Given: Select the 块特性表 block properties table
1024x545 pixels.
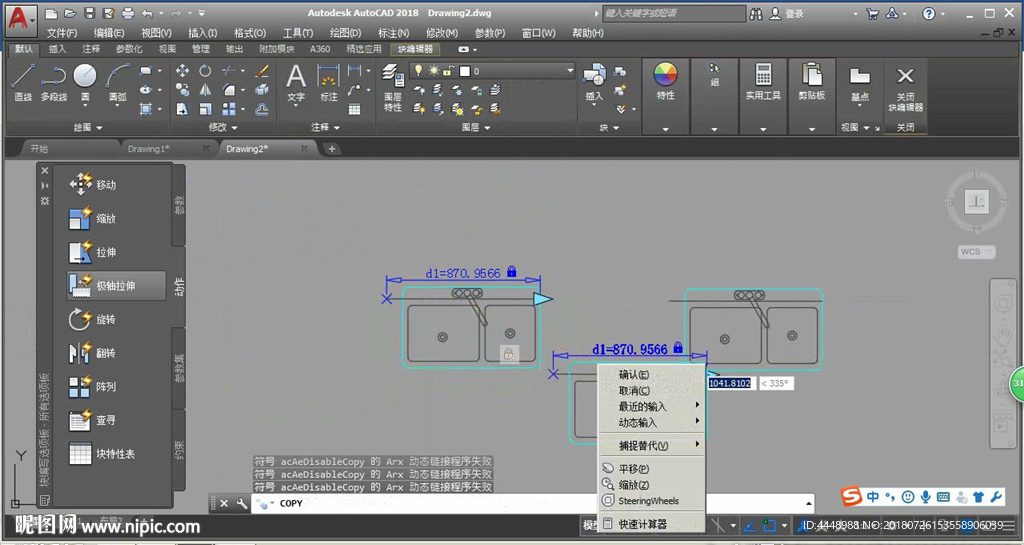Looking at the screenshot, I should coord(102,454).
